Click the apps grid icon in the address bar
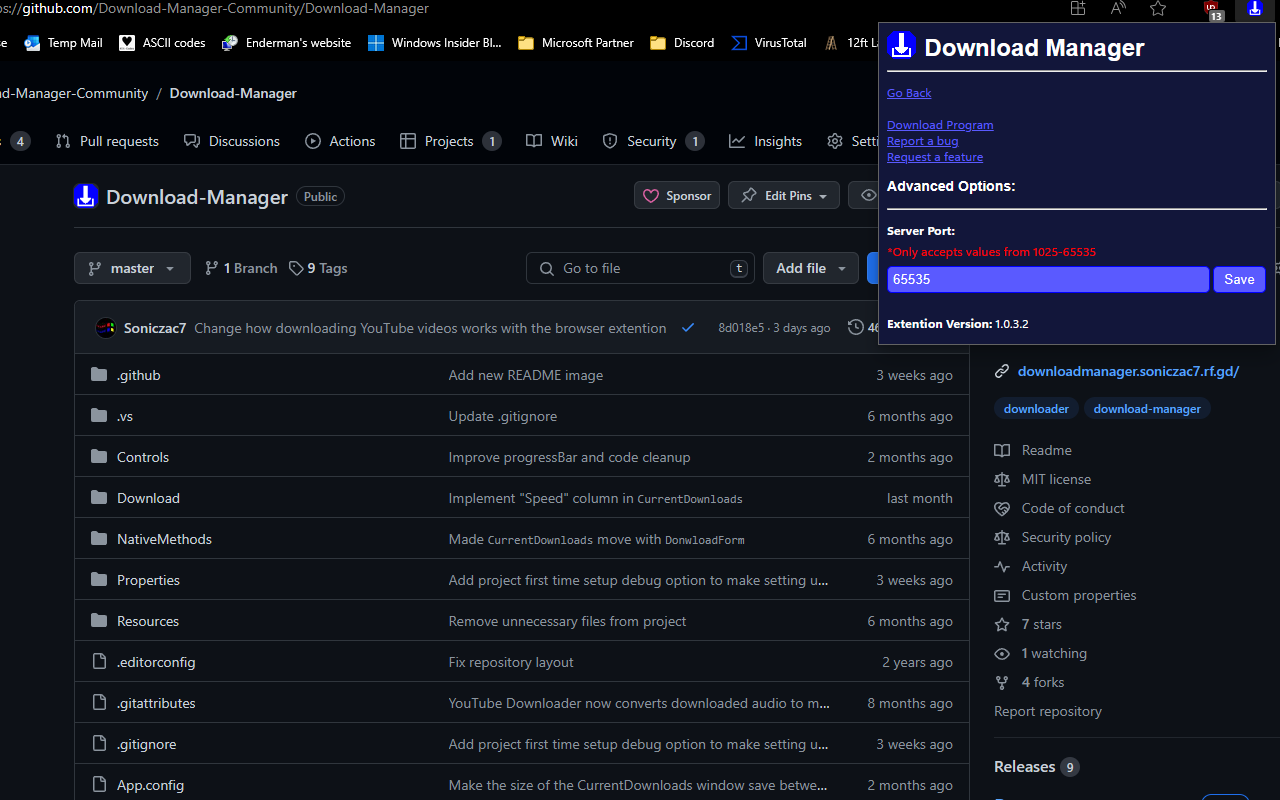The width and height of the screenshot is (1280, 800). point(1078,9)
